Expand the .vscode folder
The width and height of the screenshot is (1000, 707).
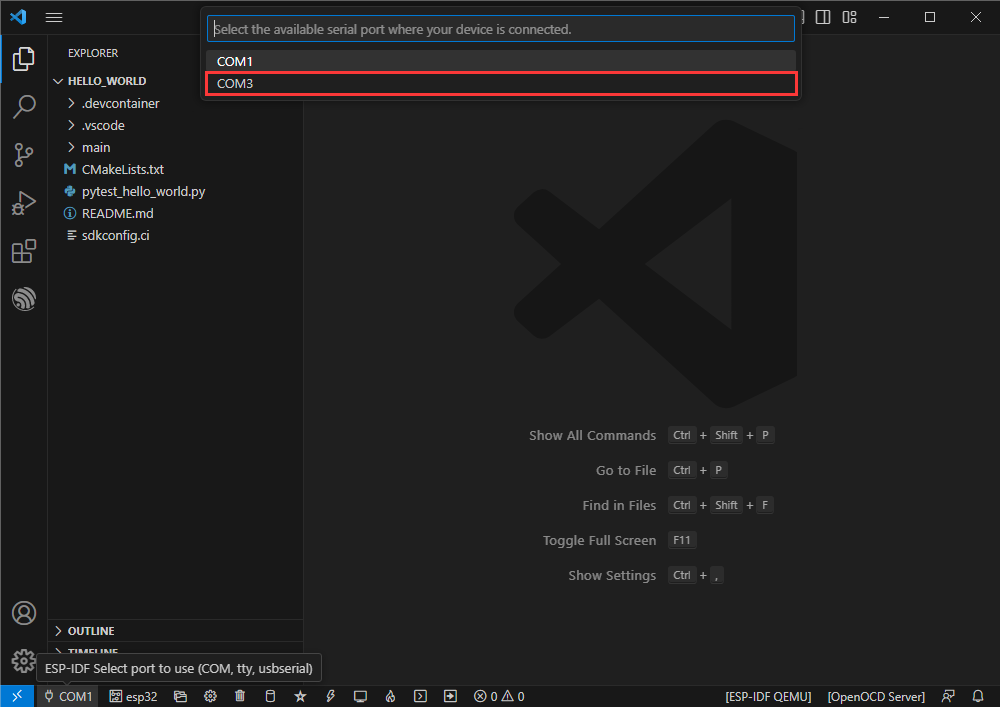point(175,126)
